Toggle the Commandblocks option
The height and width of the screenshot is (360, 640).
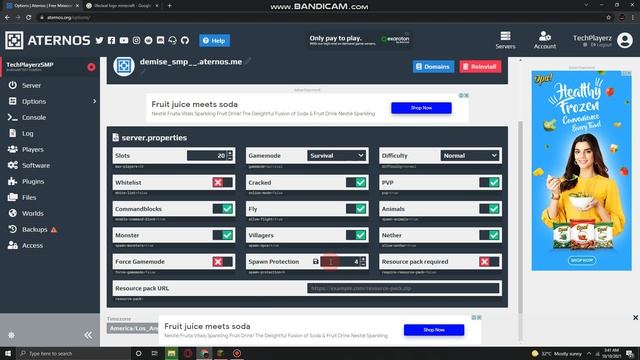pyautogui.click(x=223, y=209)
